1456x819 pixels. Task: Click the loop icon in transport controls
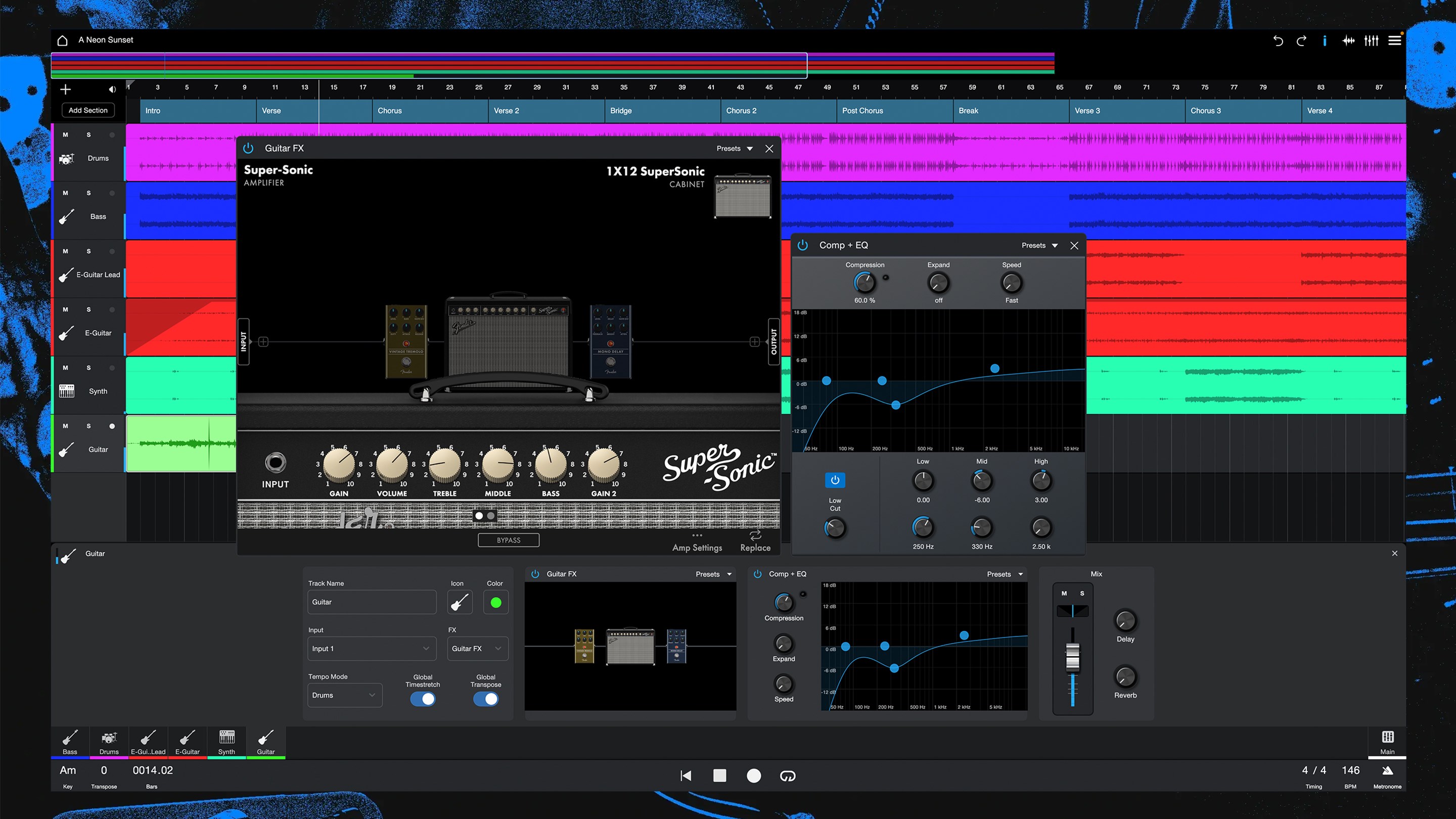[x=787, y=776]
